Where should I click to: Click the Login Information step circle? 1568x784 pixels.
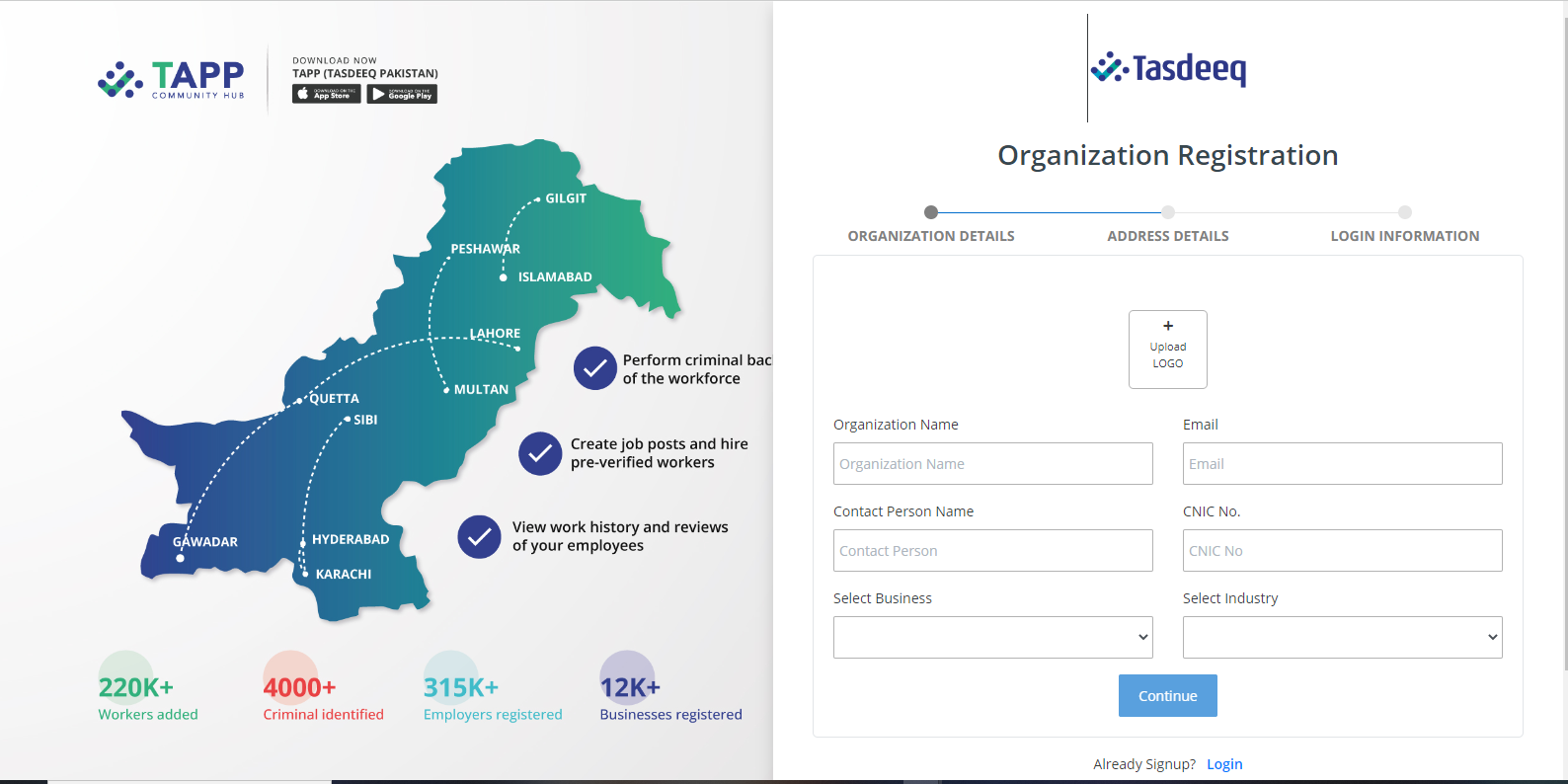coord(1405,212)
